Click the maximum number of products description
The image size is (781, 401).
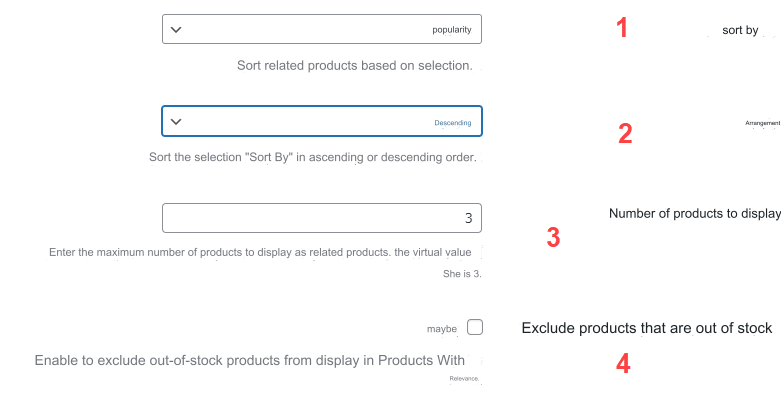(265, 263)
